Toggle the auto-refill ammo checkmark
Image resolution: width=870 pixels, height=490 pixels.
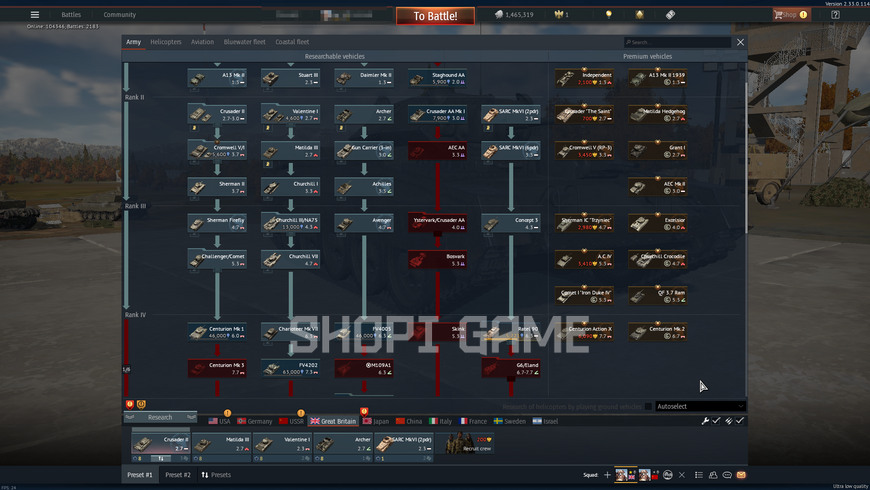tap(740, 421)
